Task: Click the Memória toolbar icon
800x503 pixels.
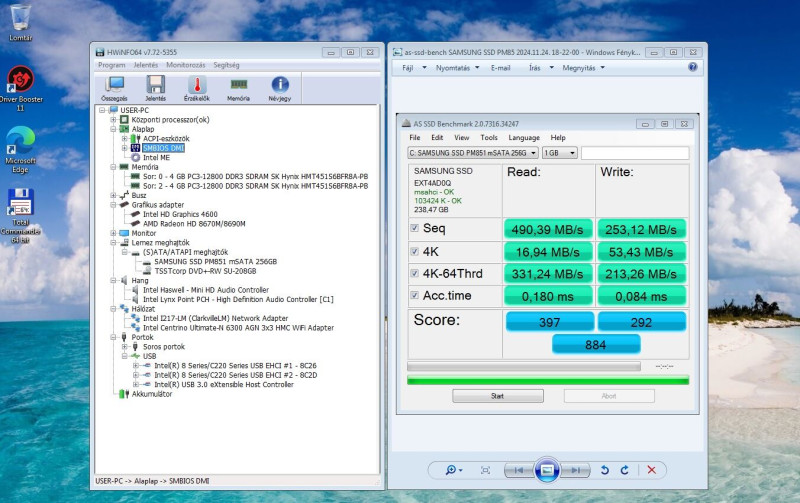Action: [x=238, y=88]
